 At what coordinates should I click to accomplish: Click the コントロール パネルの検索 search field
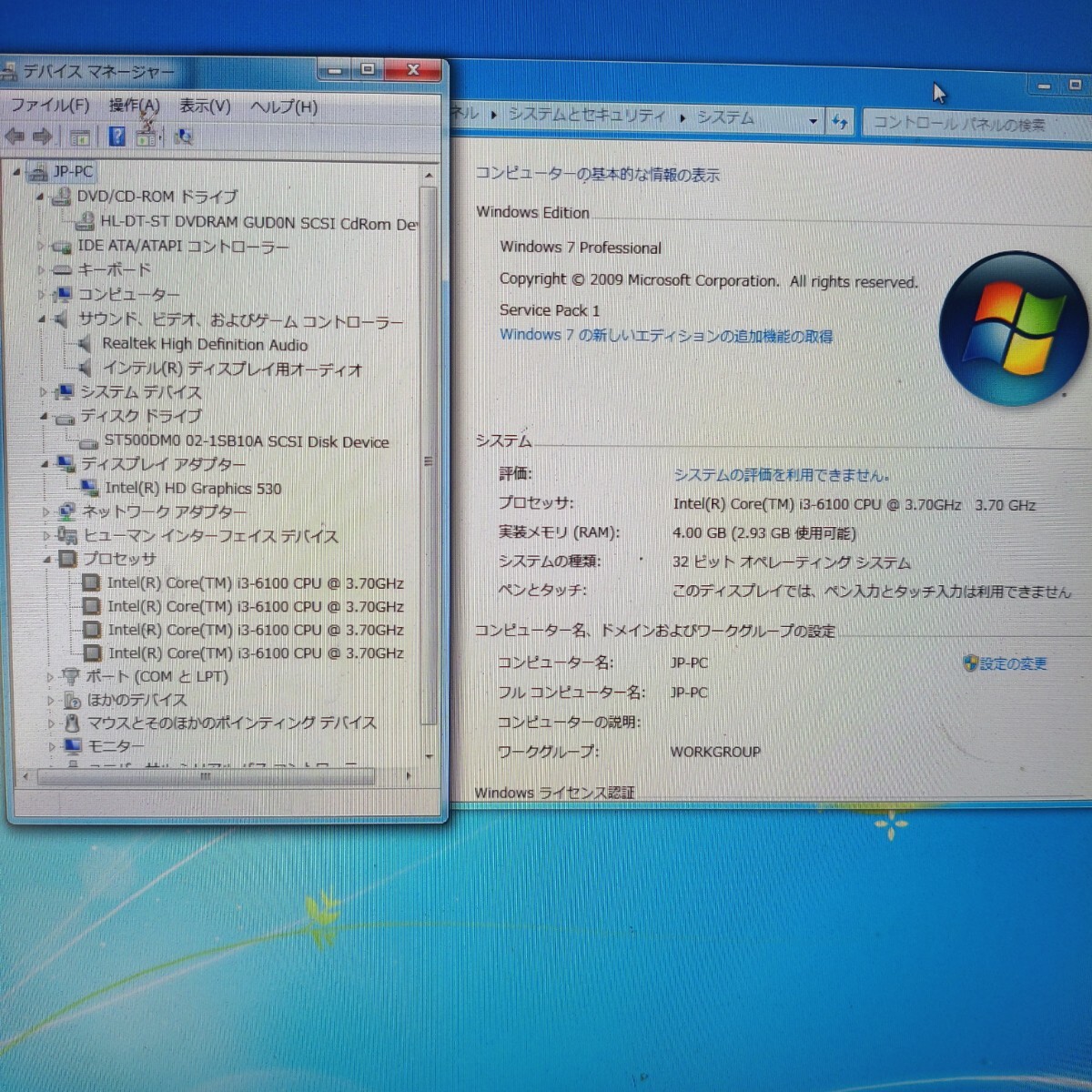(x=976, y=125)
